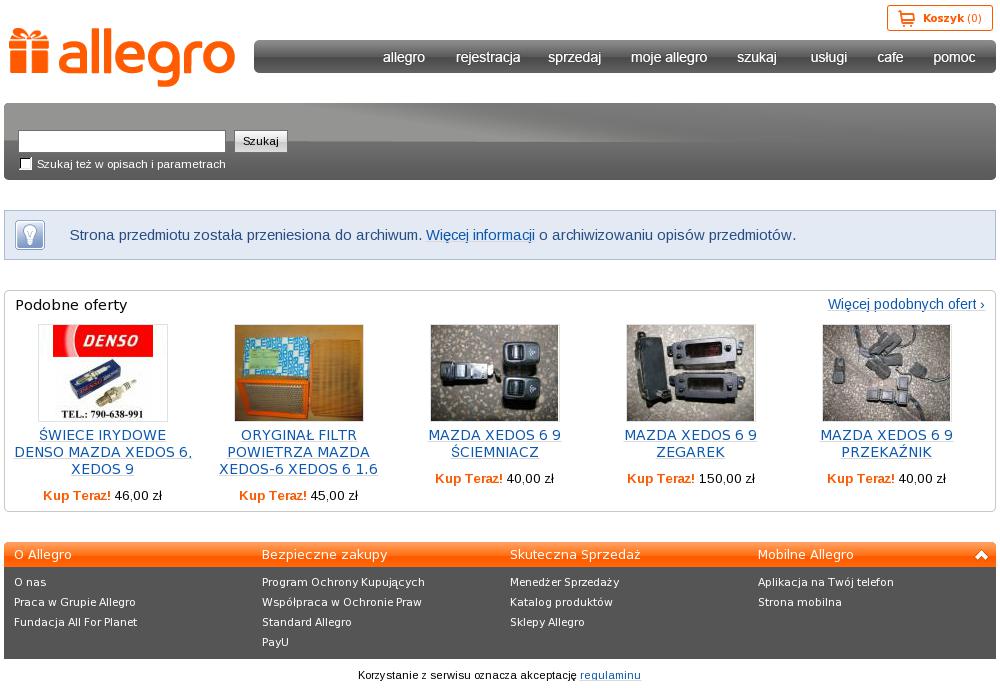
Task: Open the Denso spark plug thumbnail
Action: (x=103, y=373)
